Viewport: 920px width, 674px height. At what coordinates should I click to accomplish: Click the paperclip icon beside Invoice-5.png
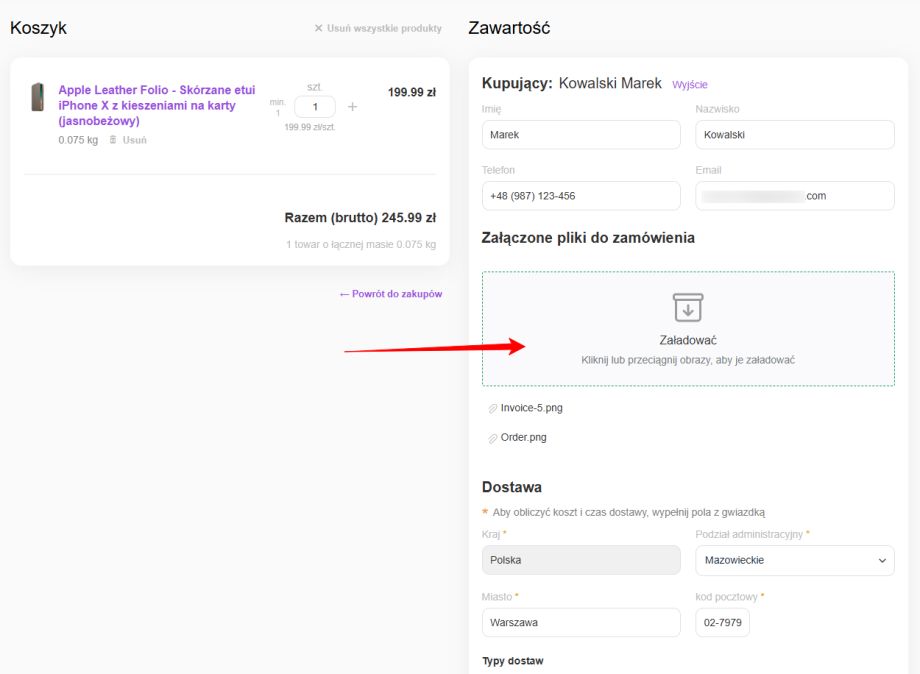point(492,408)
